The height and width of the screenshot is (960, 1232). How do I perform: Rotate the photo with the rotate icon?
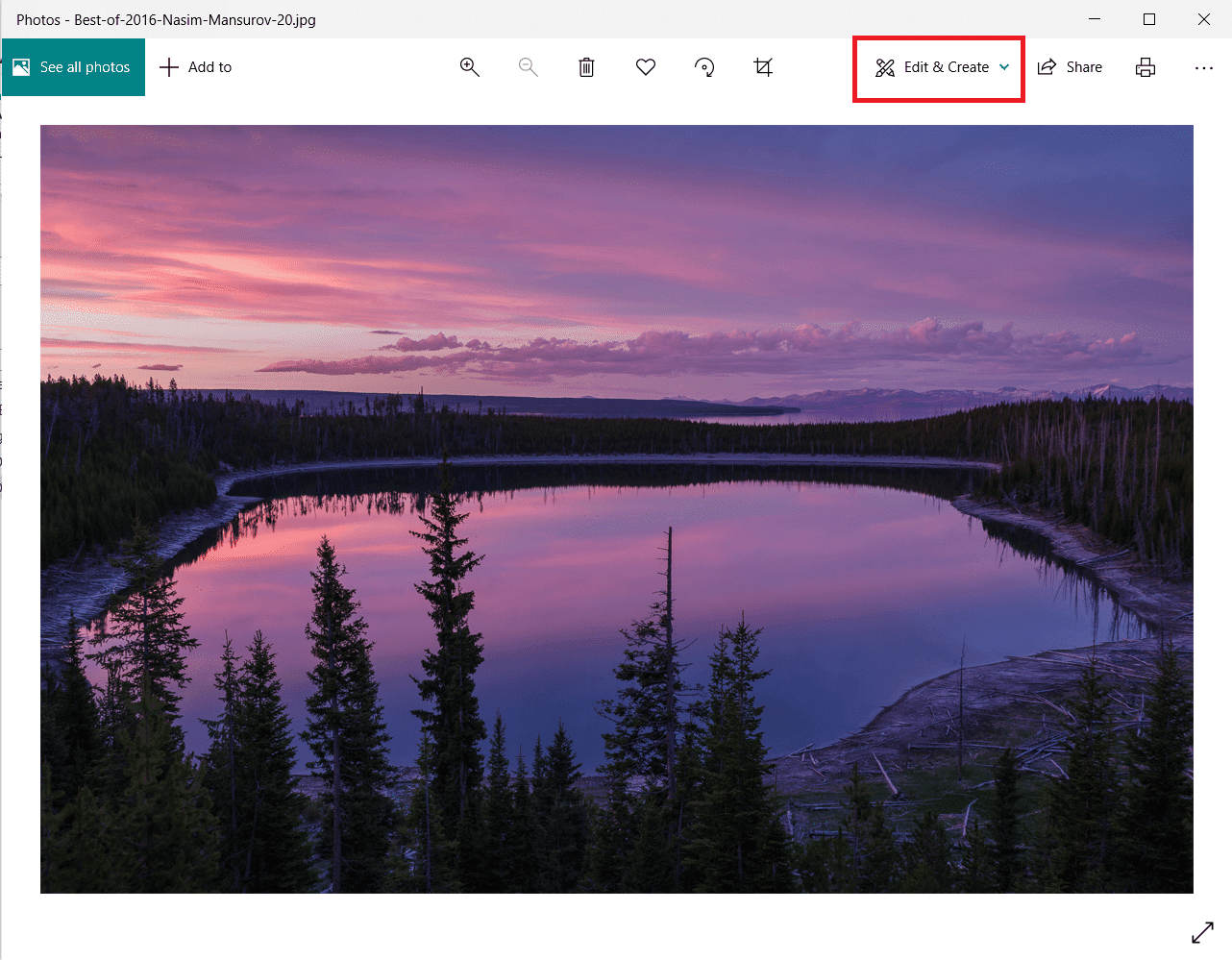tap(704, 67)
